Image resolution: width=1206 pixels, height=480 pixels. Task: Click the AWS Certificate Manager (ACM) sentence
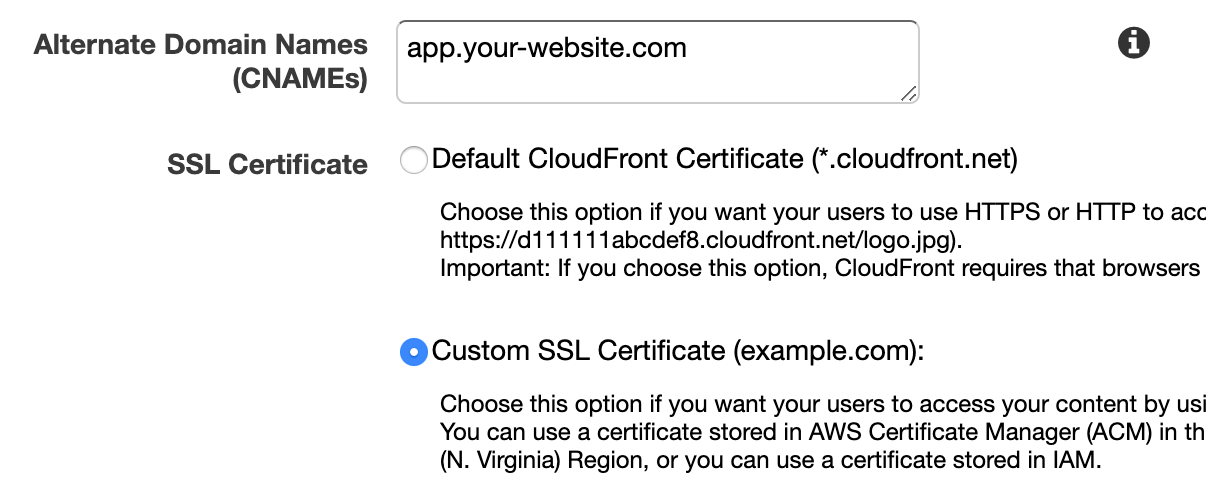click(820, 433)
